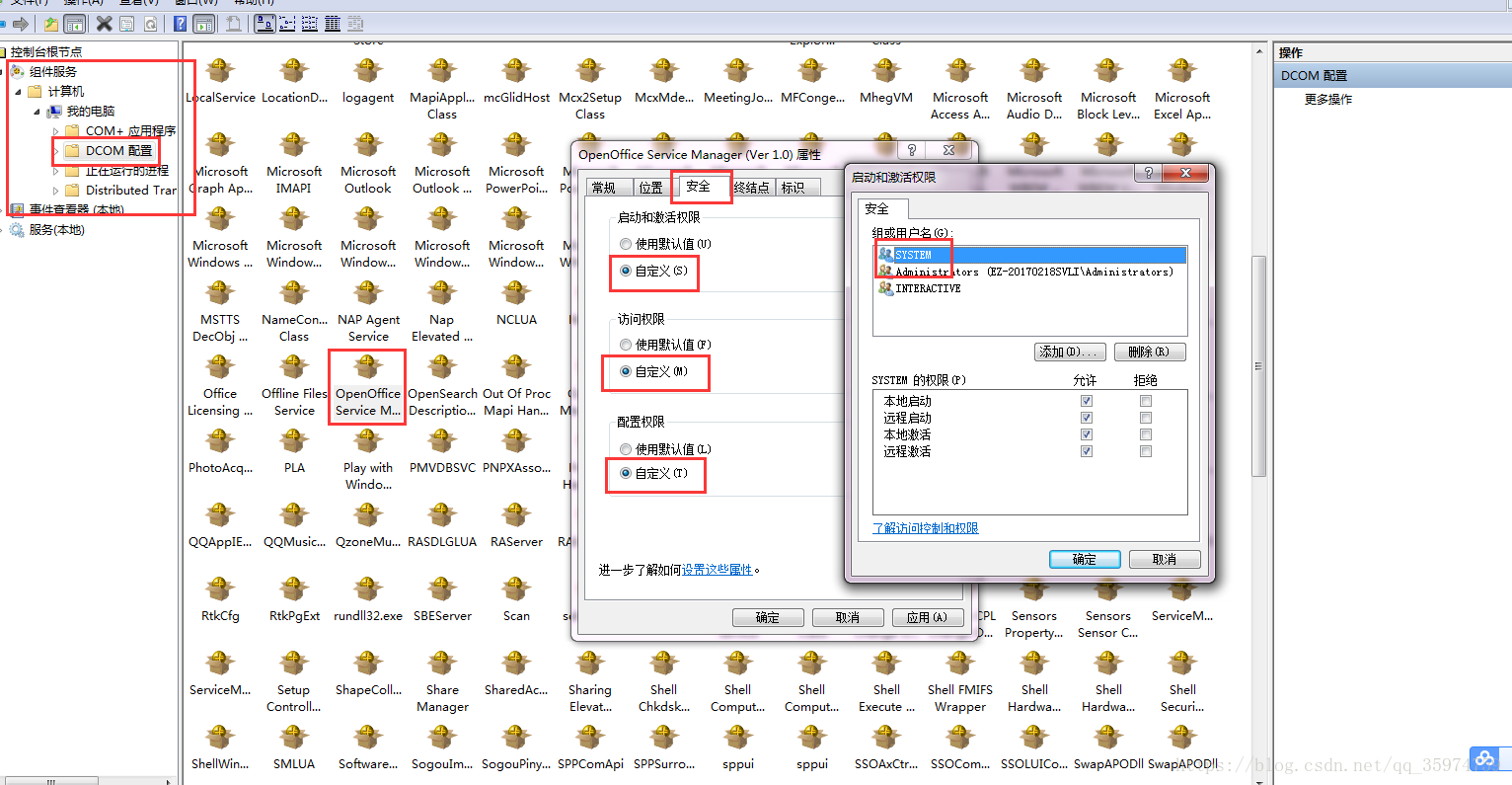
Task: Click the refresh toolbar icon
Action: (x=150, y=24)
